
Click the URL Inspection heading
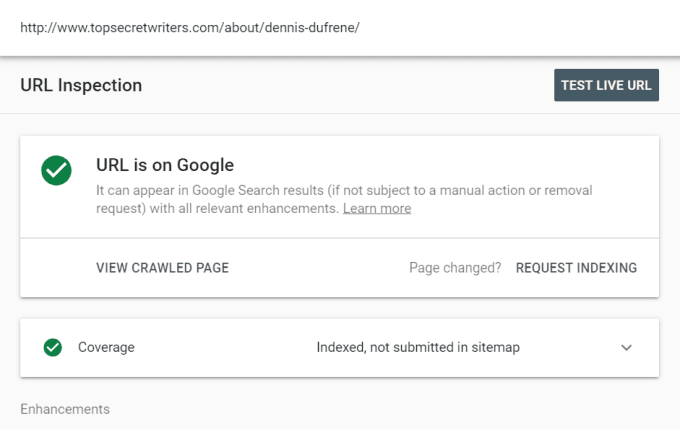pyautogui.click(x=81, y=86)
